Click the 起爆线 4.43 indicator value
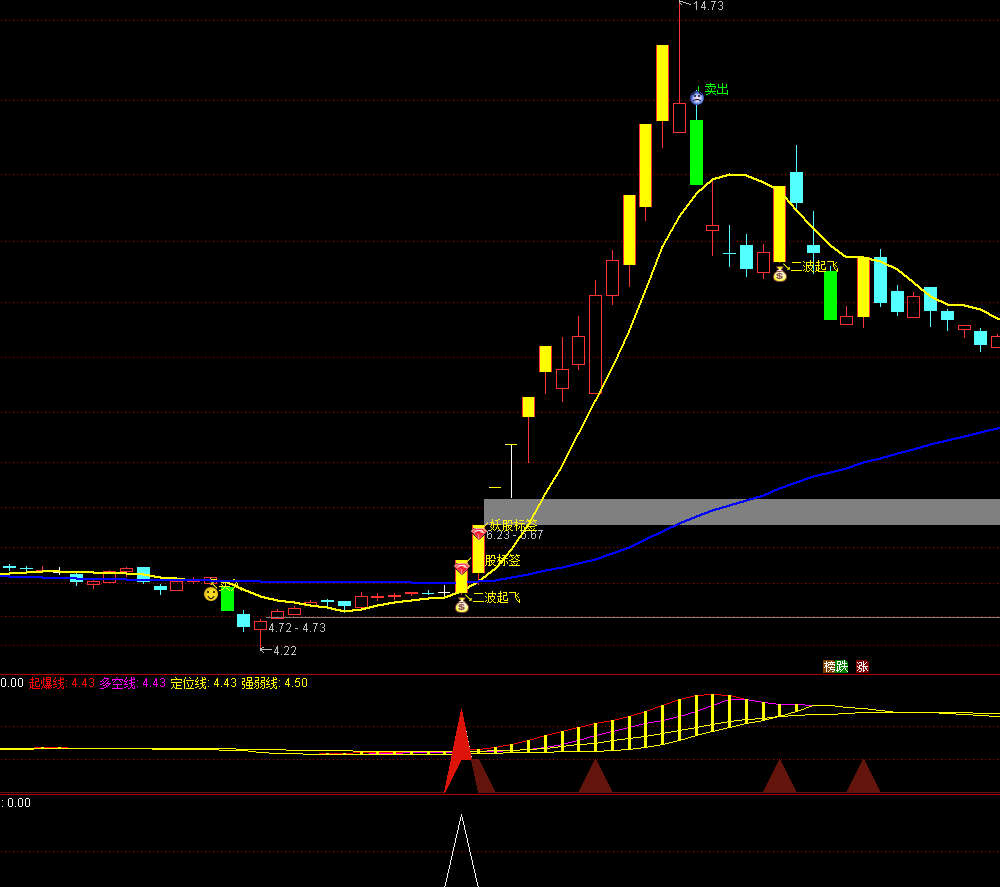This screenshot has width=1000, height=887. 62,685
